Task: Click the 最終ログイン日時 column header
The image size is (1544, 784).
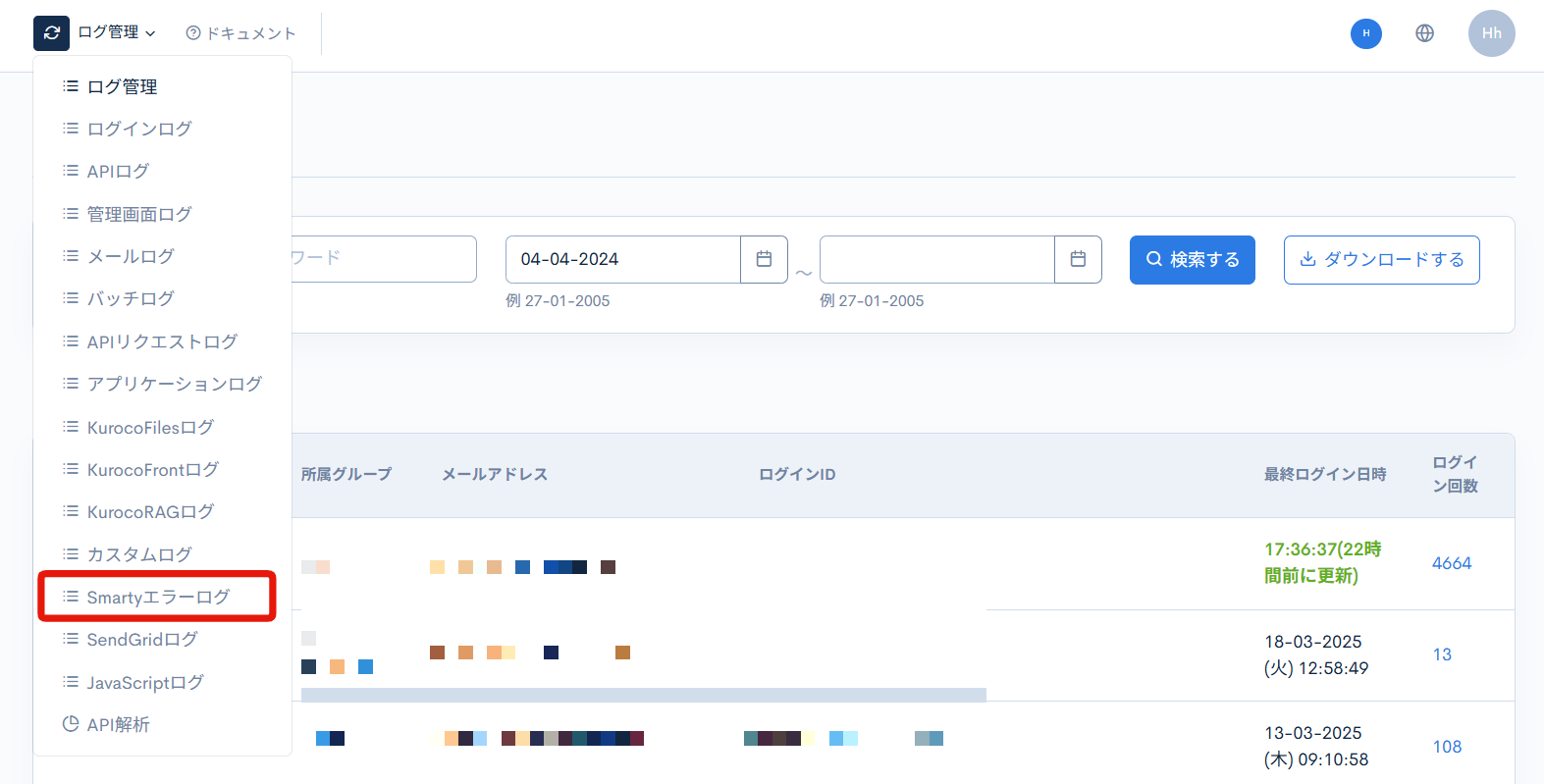Action: (1325, 475)
